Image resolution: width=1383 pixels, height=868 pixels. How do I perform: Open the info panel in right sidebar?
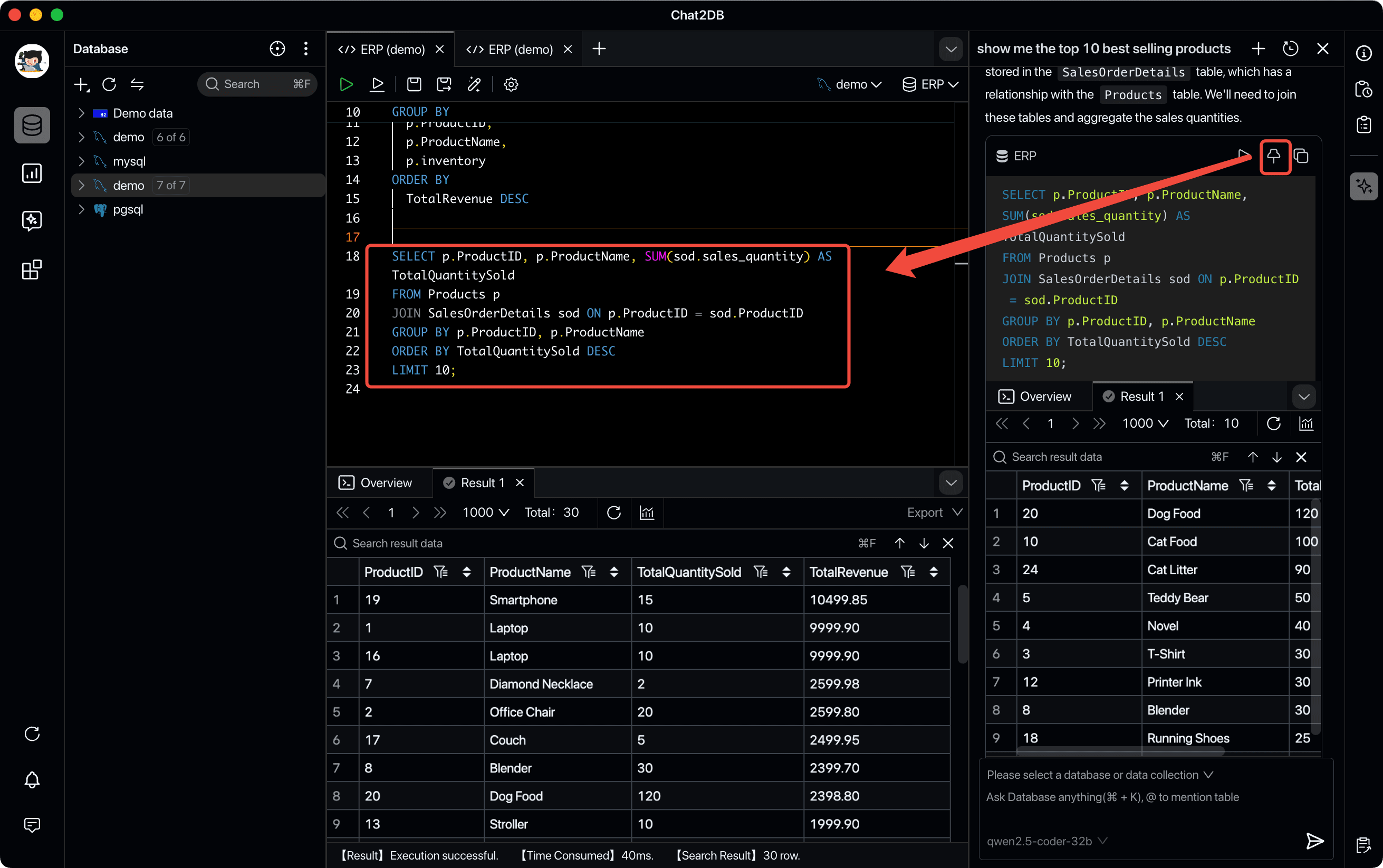(1363, 53)
